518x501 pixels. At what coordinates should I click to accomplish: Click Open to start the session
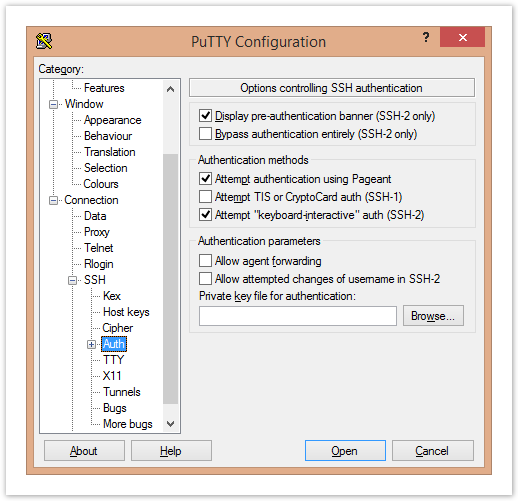click(x=345, y=451)
